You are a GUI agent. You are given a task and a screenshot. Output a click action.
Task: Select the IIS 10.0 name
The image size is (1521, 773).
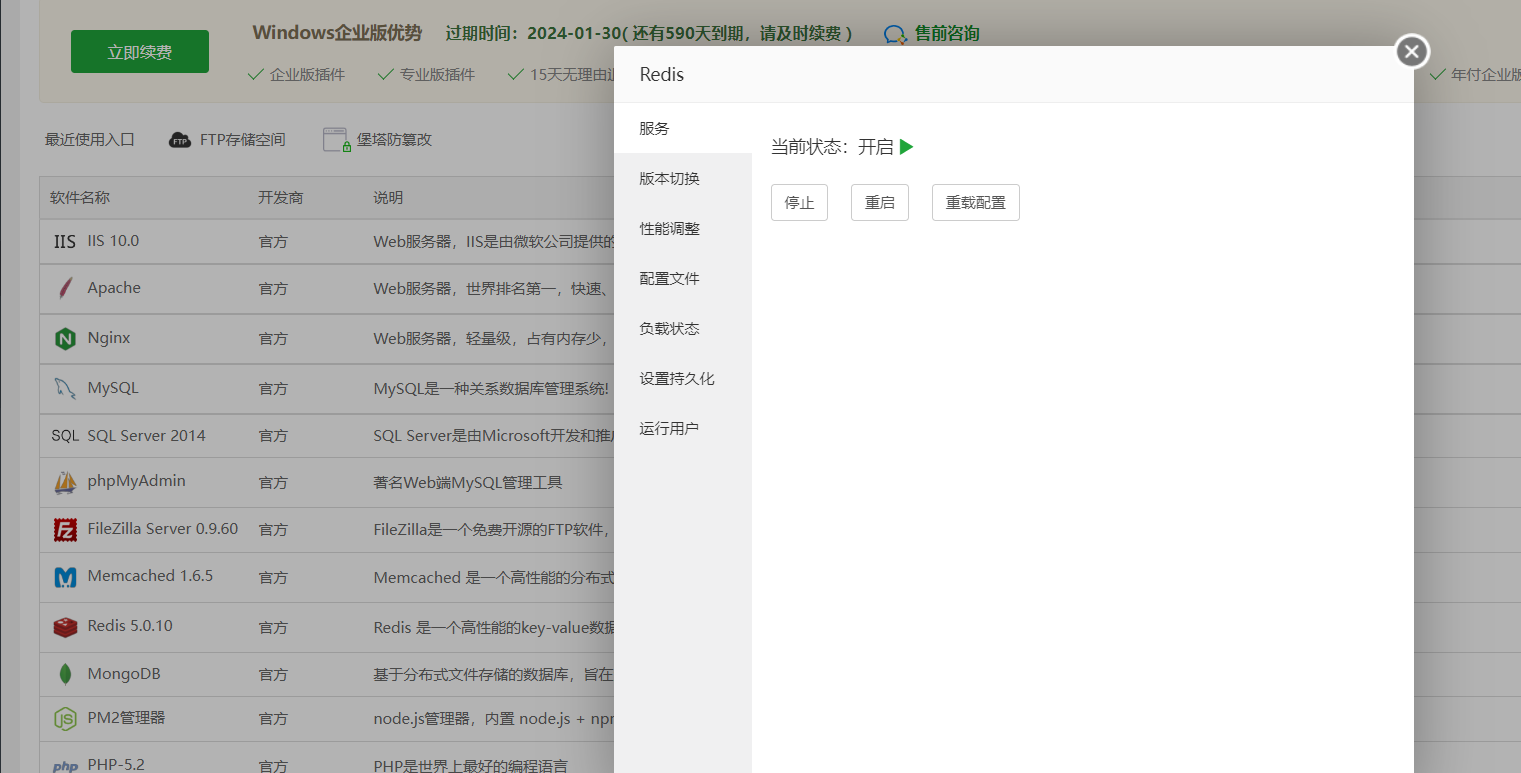[113, 241]
